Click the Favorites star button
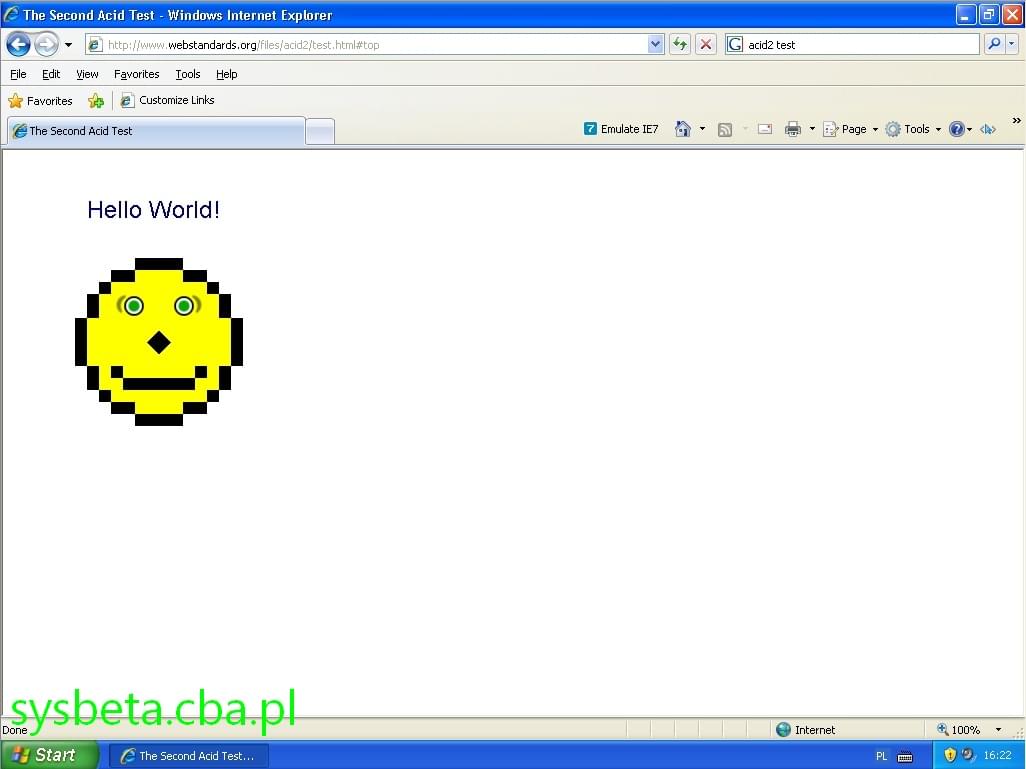The height and width of the screenshot is (769, 1026). tap(40, 101)
